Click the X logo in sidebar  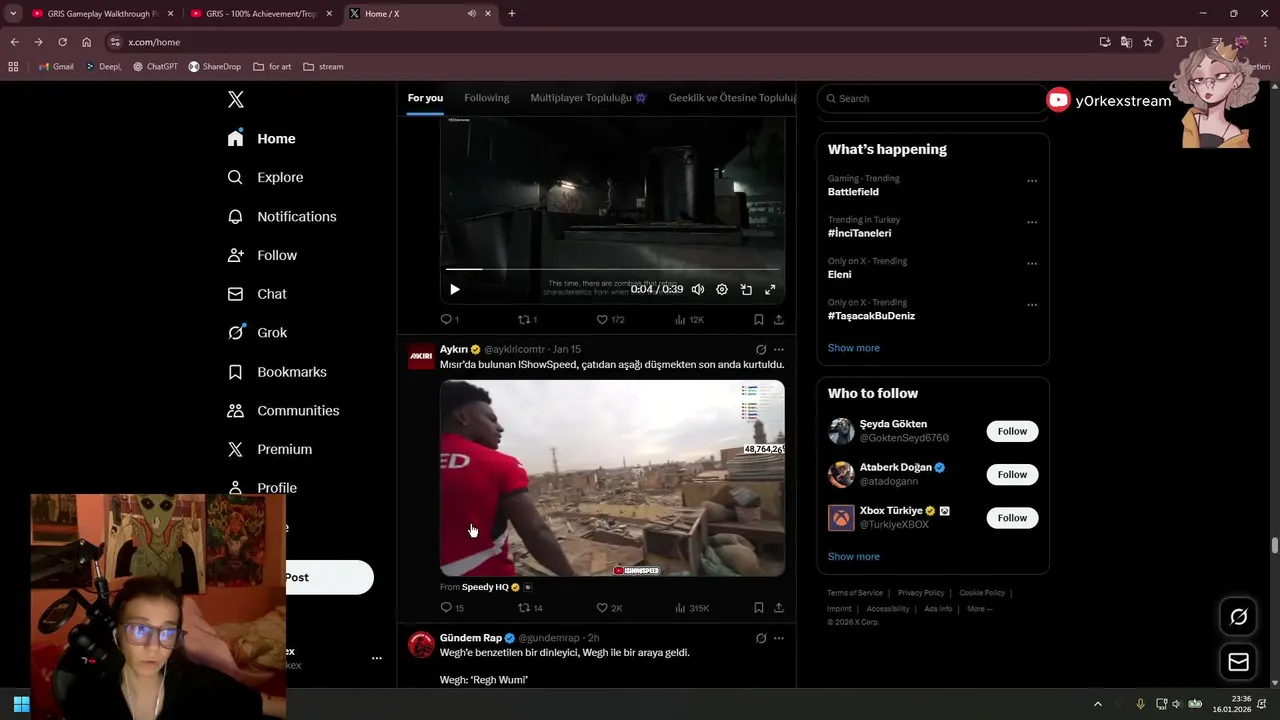coord(236,99)
